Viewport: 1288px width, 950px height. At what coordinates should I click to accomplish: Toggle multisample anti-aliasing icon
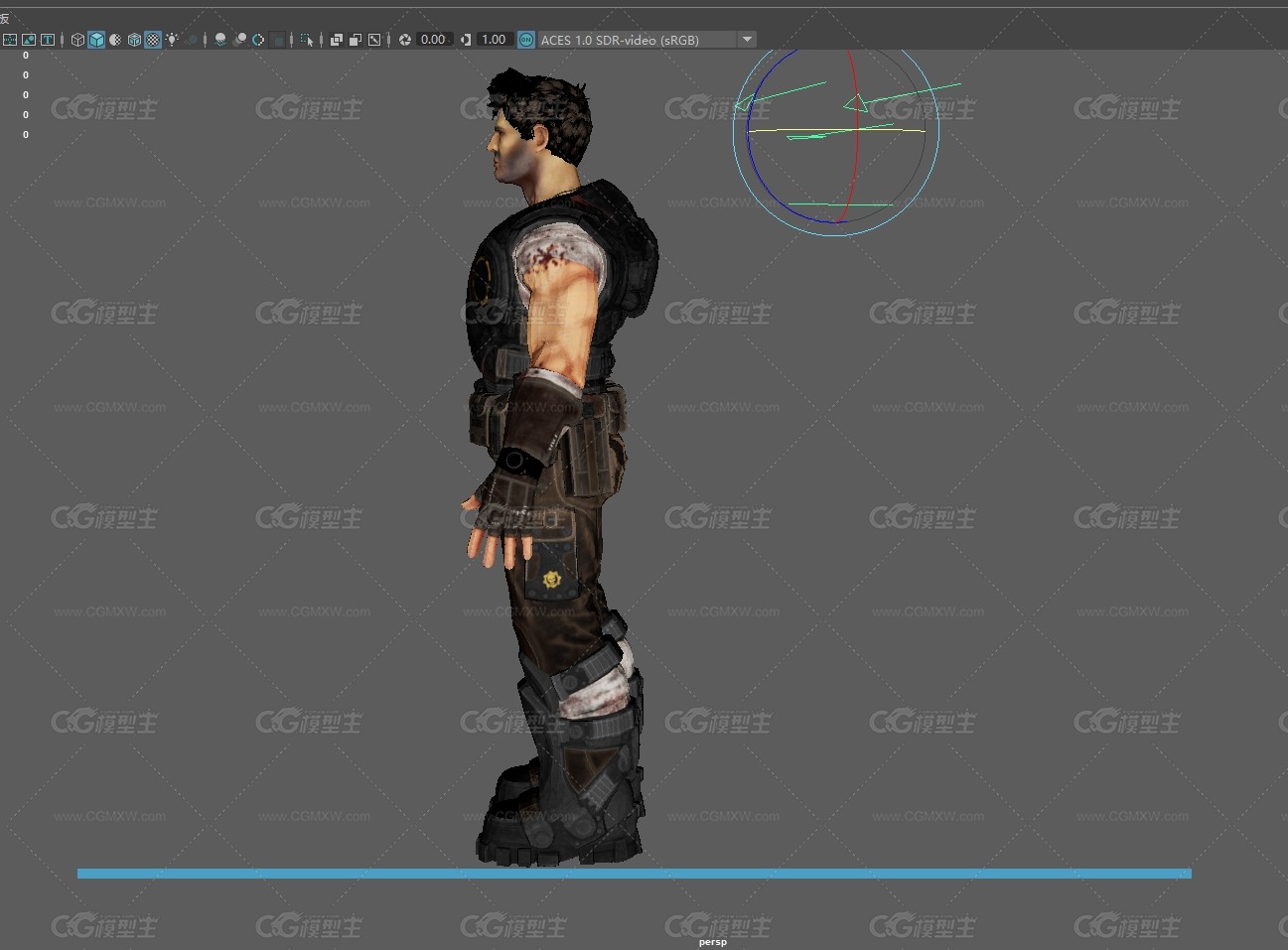pos(258,40)
